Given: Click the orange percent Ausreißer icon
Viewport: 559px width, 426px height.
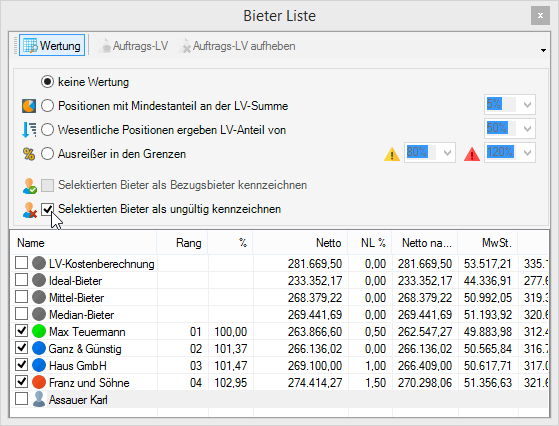Looking at the screenshot, I should [29, 154].
